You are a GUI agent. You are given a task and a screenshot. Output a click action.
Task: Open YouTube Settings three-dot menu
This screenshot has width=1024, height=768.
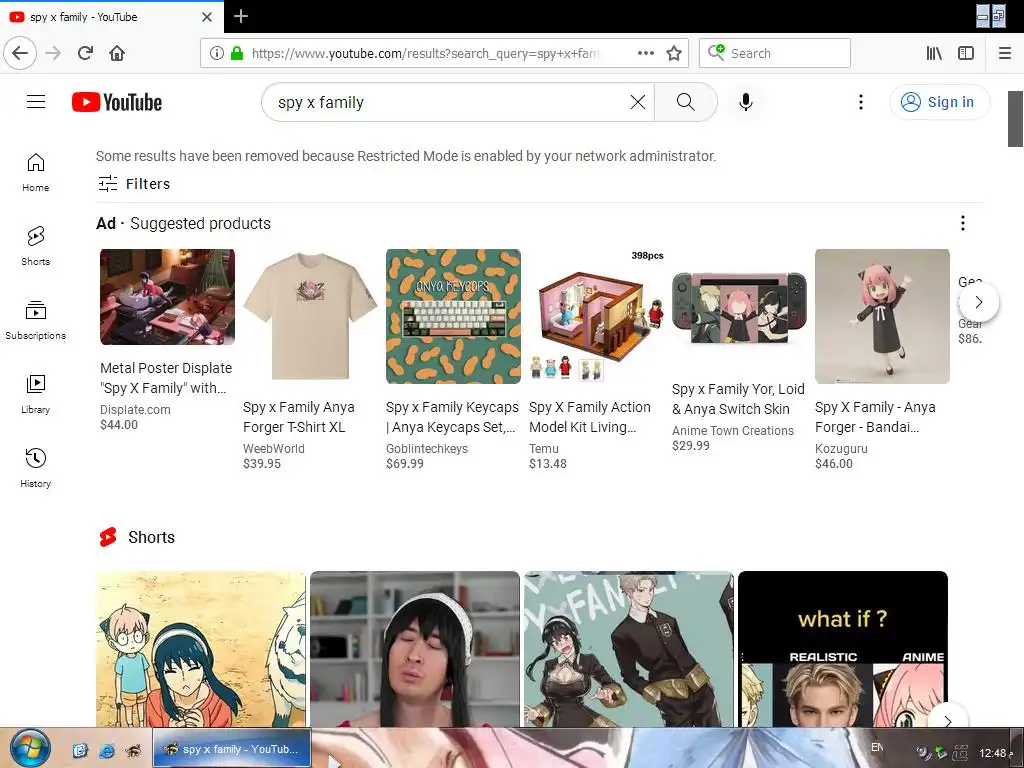[861, 102]
